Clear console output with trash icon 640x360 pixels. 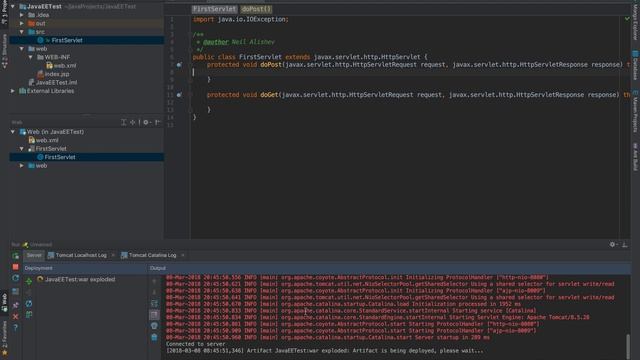[154, 337]
